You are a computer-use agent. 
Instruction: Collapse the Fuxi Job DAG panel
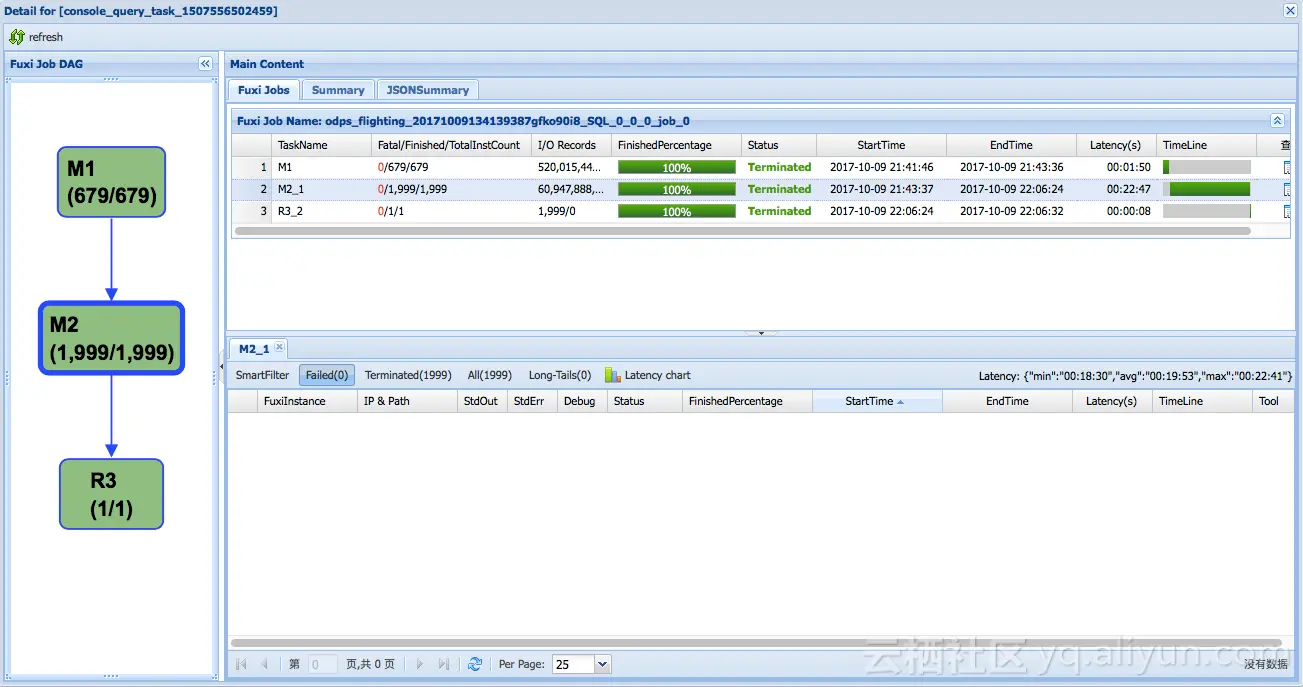coord(205,64)
